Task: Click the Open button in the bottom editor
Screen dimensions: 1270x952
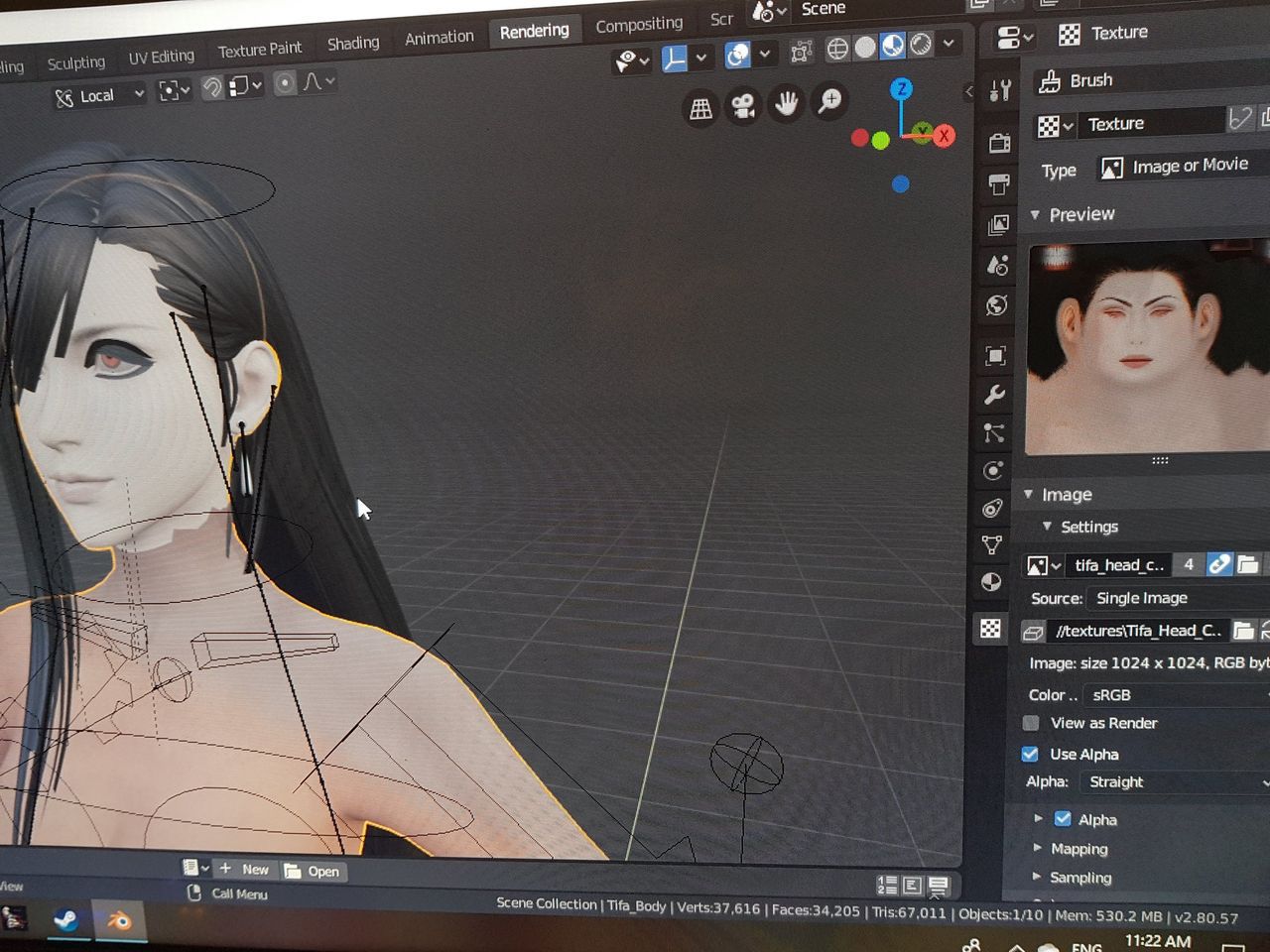Action: click(313, 872)
